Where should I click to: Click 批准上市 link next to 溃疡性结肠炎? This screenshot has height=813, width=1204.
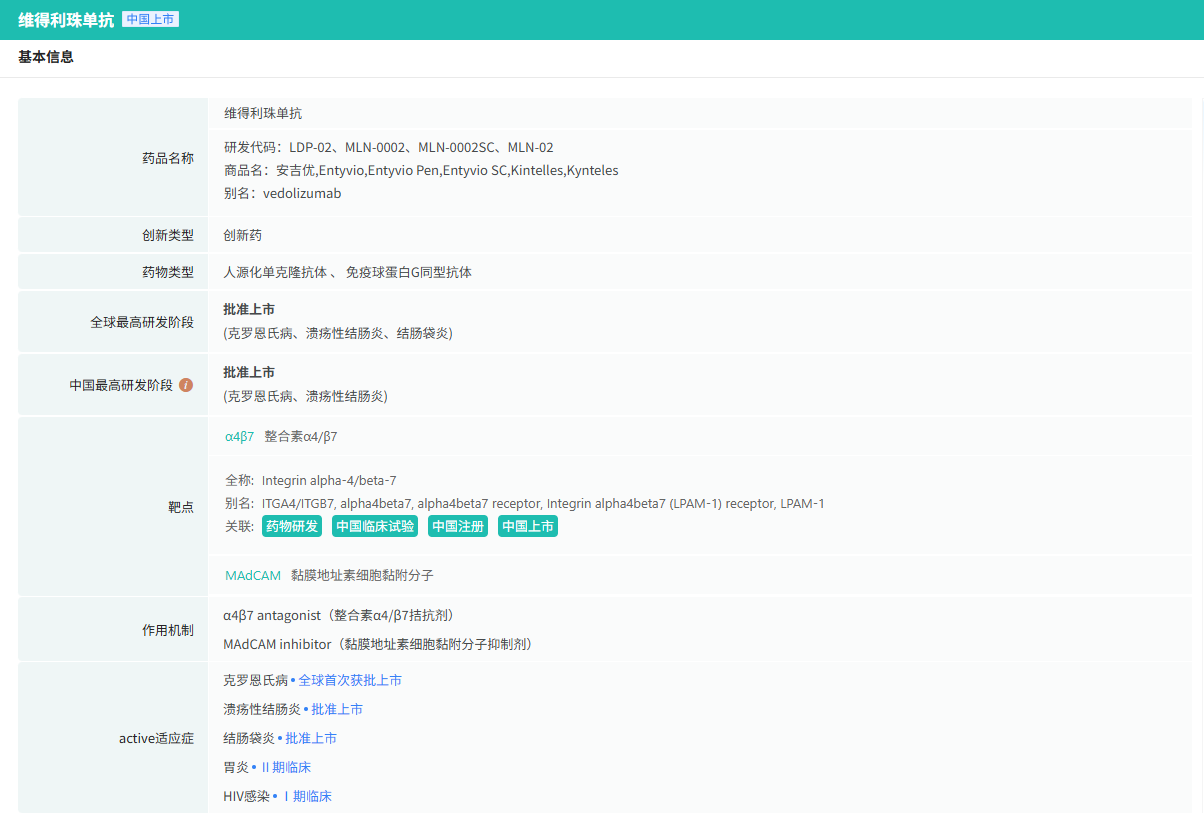337,709
